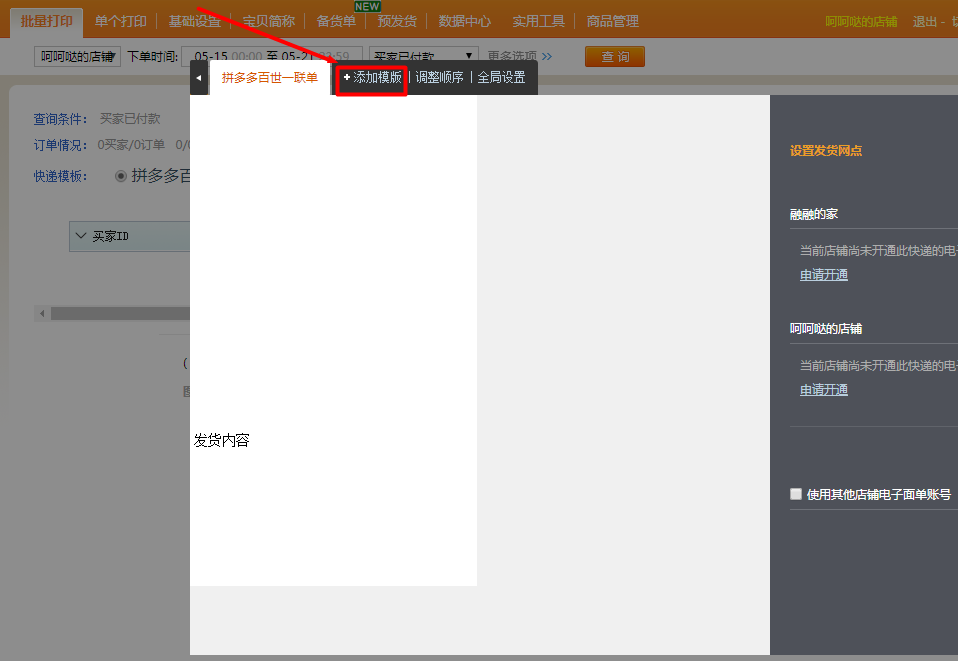Switch to the 拼多多百世一联单 tab
Viewport: 958px width, 661px height.
click(270, 78)
